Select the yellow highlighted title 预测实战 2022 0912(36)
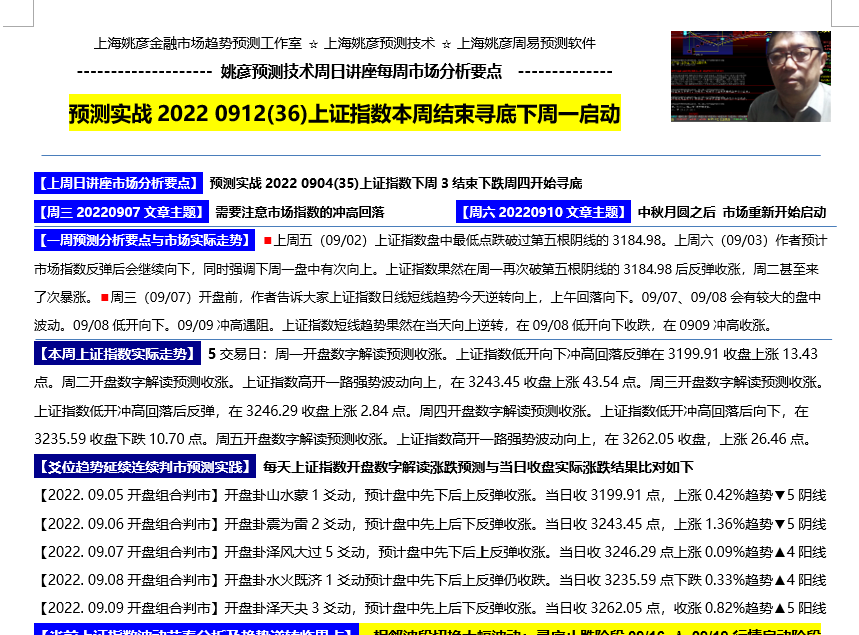859x635 pixels. (344, 113)
